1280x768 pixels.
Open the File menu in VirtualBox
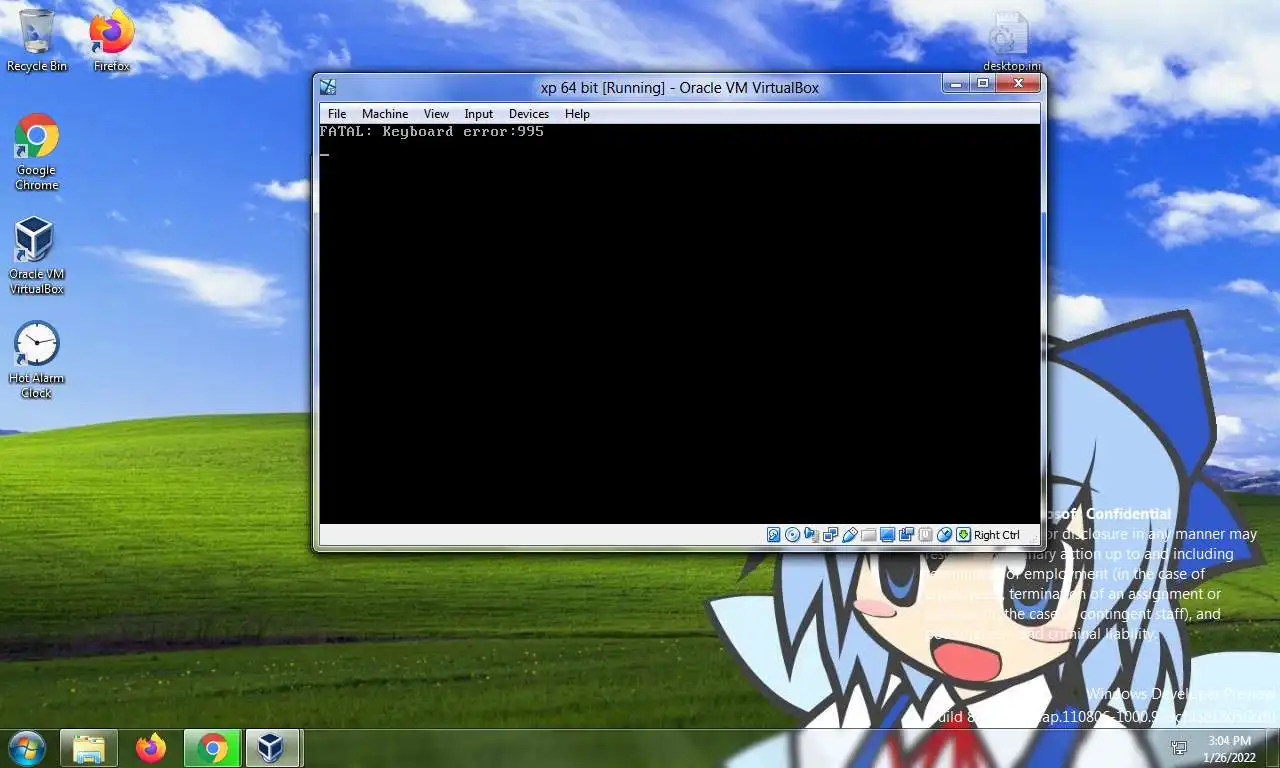pos(337,114)
